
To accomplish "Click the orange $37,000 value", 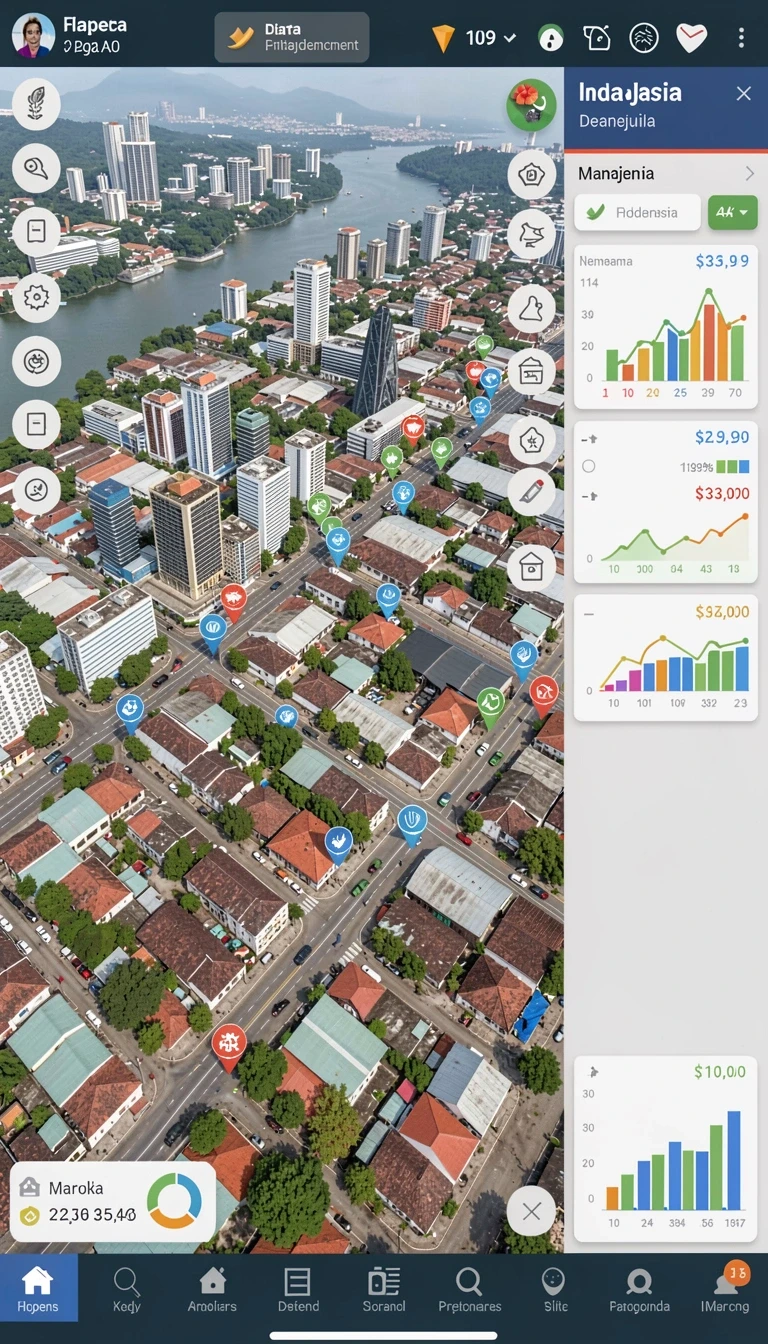I will 722,611.
